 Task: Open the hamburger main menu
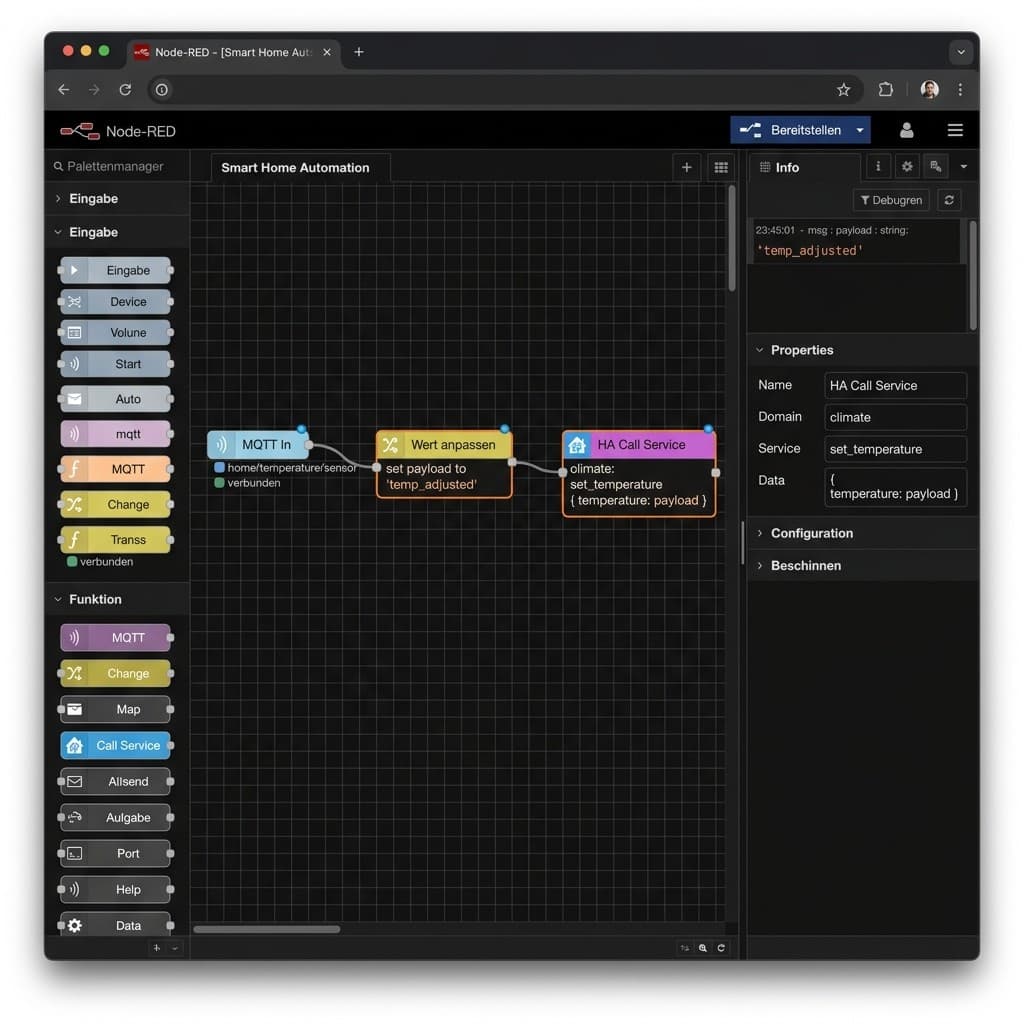click(955, 130)
